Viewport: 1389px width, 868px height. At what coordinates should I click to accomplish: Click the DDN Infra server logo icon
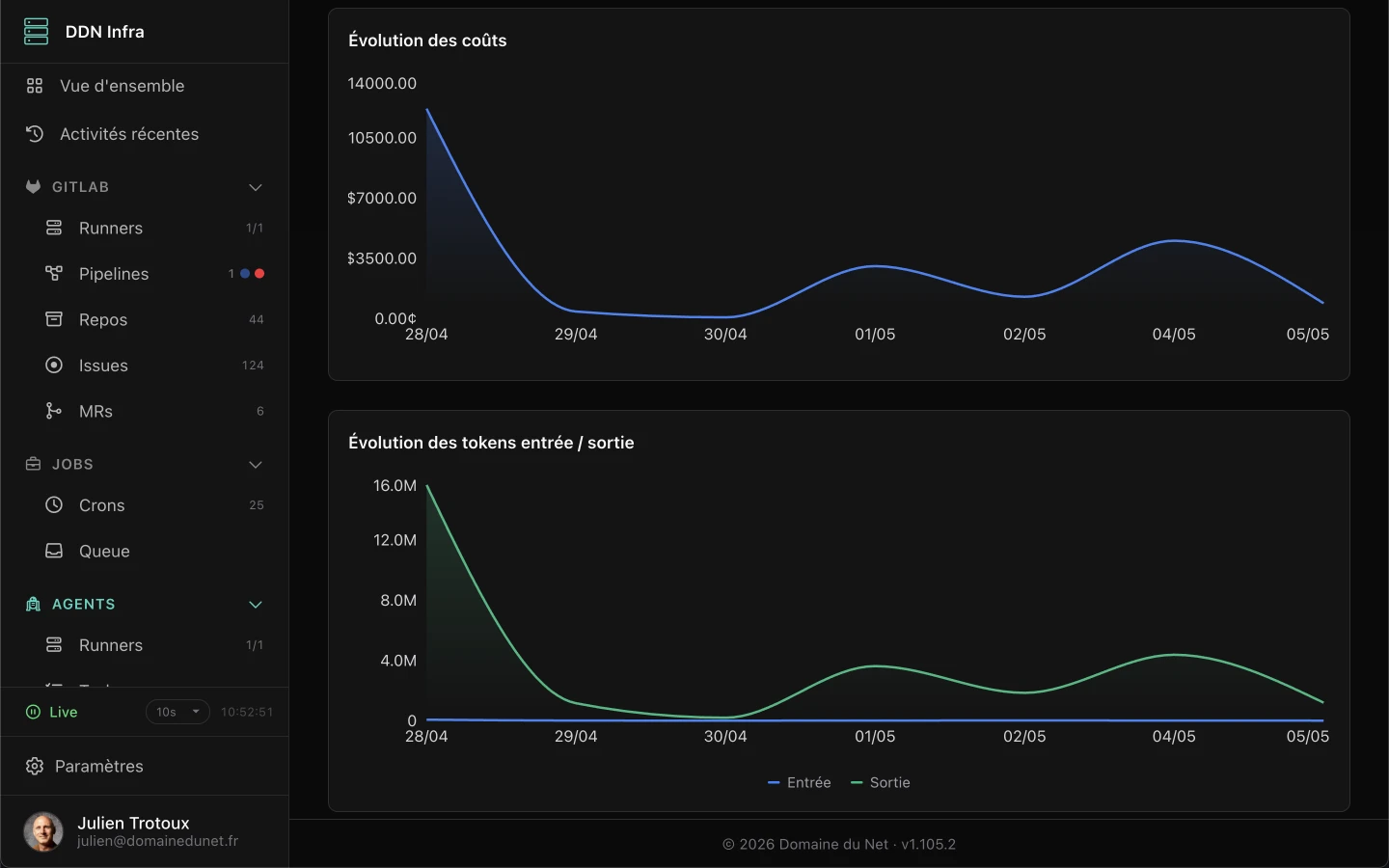pos(36,32)
